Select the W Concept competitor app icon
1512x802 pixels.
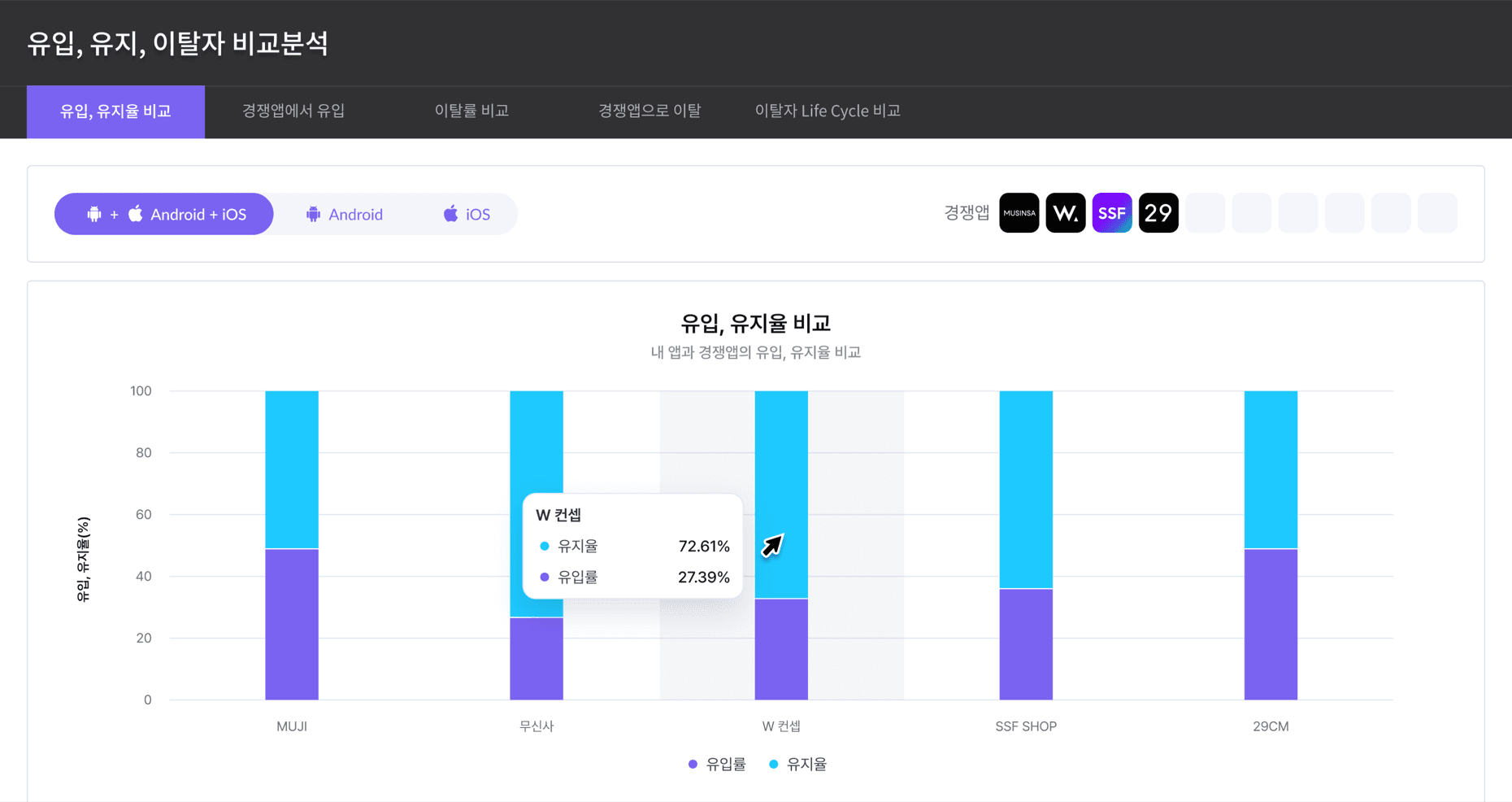click(x=1065, y=213)
